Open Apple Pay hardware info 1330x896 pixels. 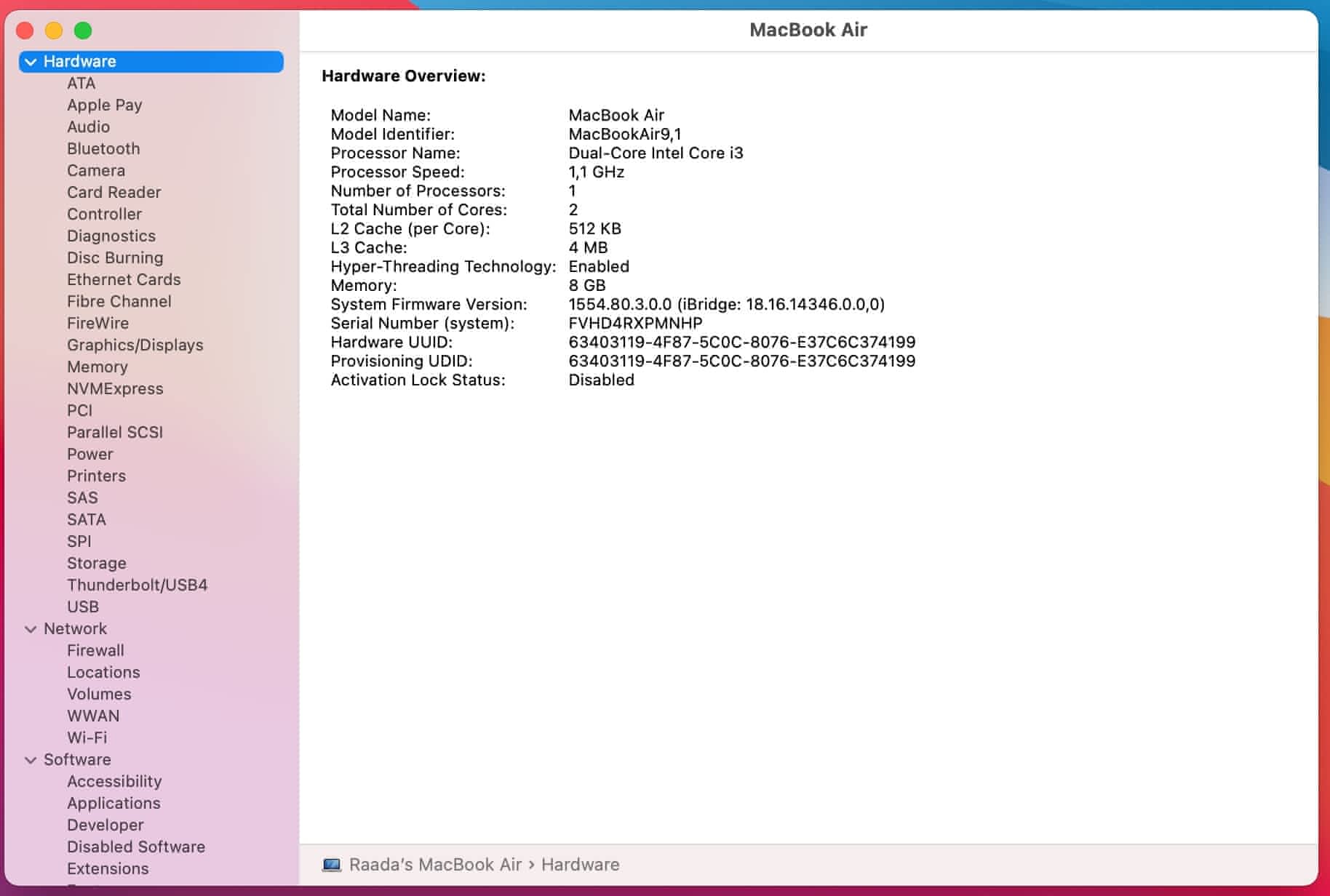(105, 105)
